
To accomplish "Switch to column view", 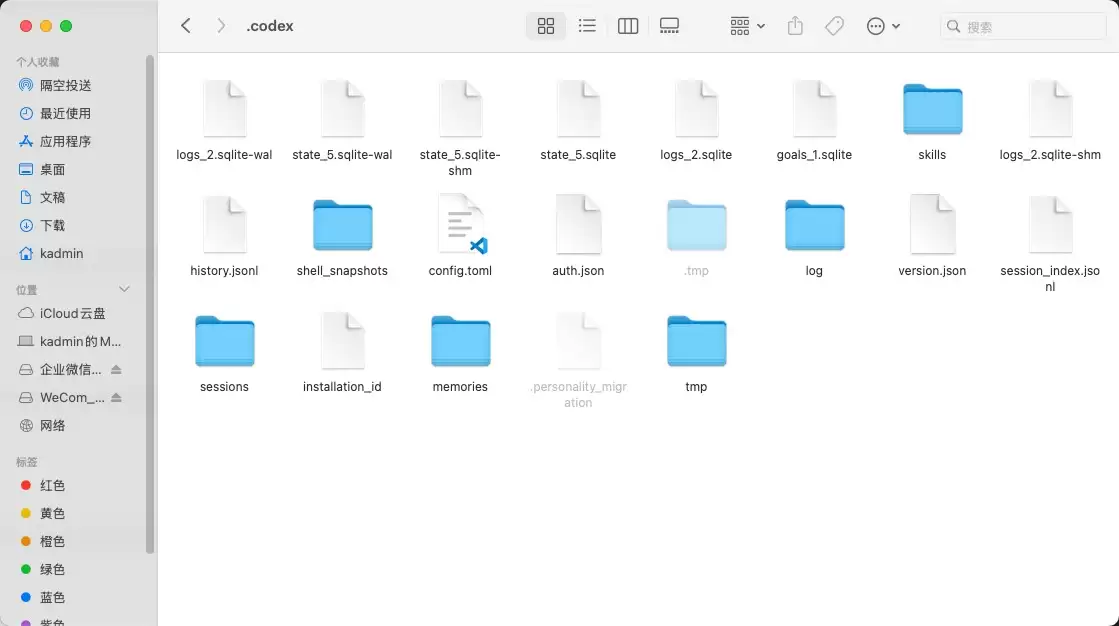I will 628,26.
